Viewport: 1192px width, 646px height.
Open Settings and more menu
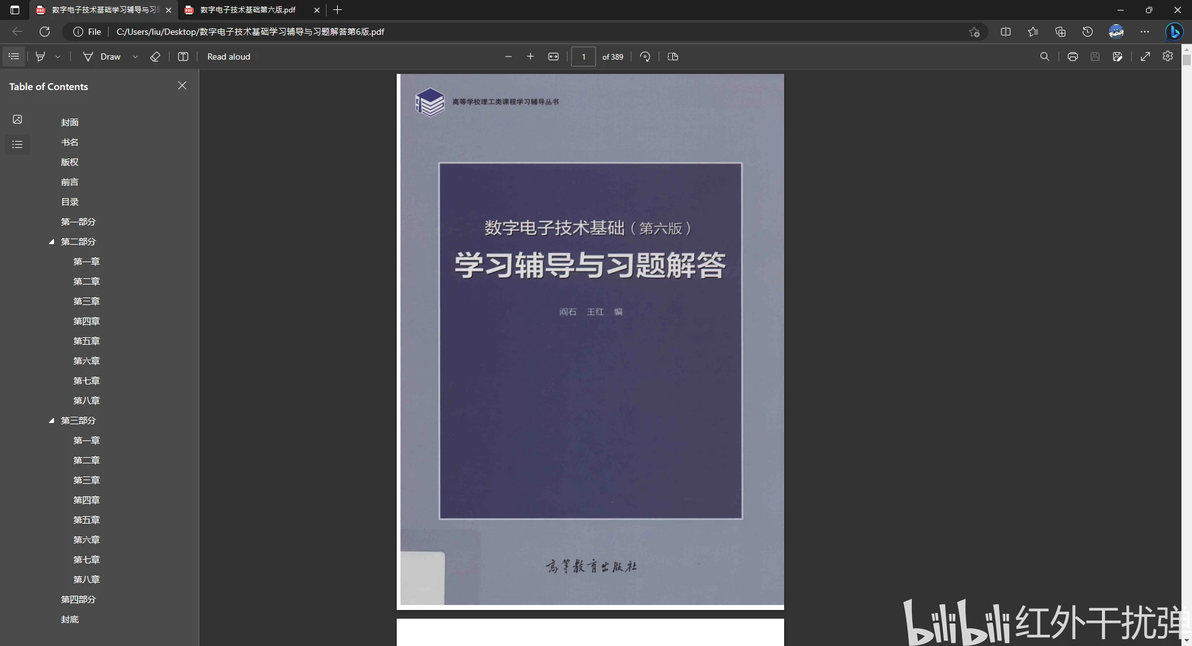(1145, 32)
